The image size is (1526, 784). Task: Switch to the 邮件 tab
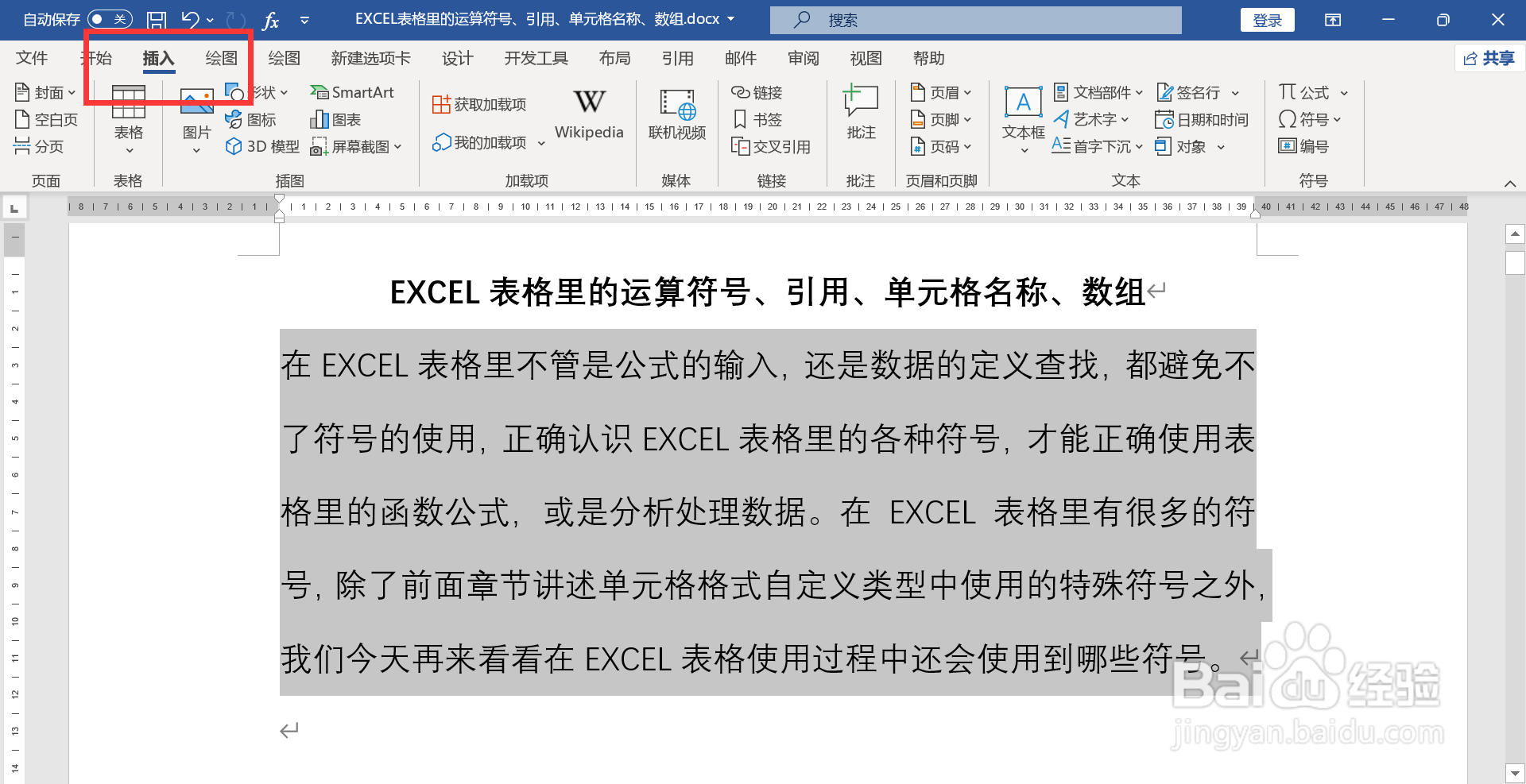(740, 58)
